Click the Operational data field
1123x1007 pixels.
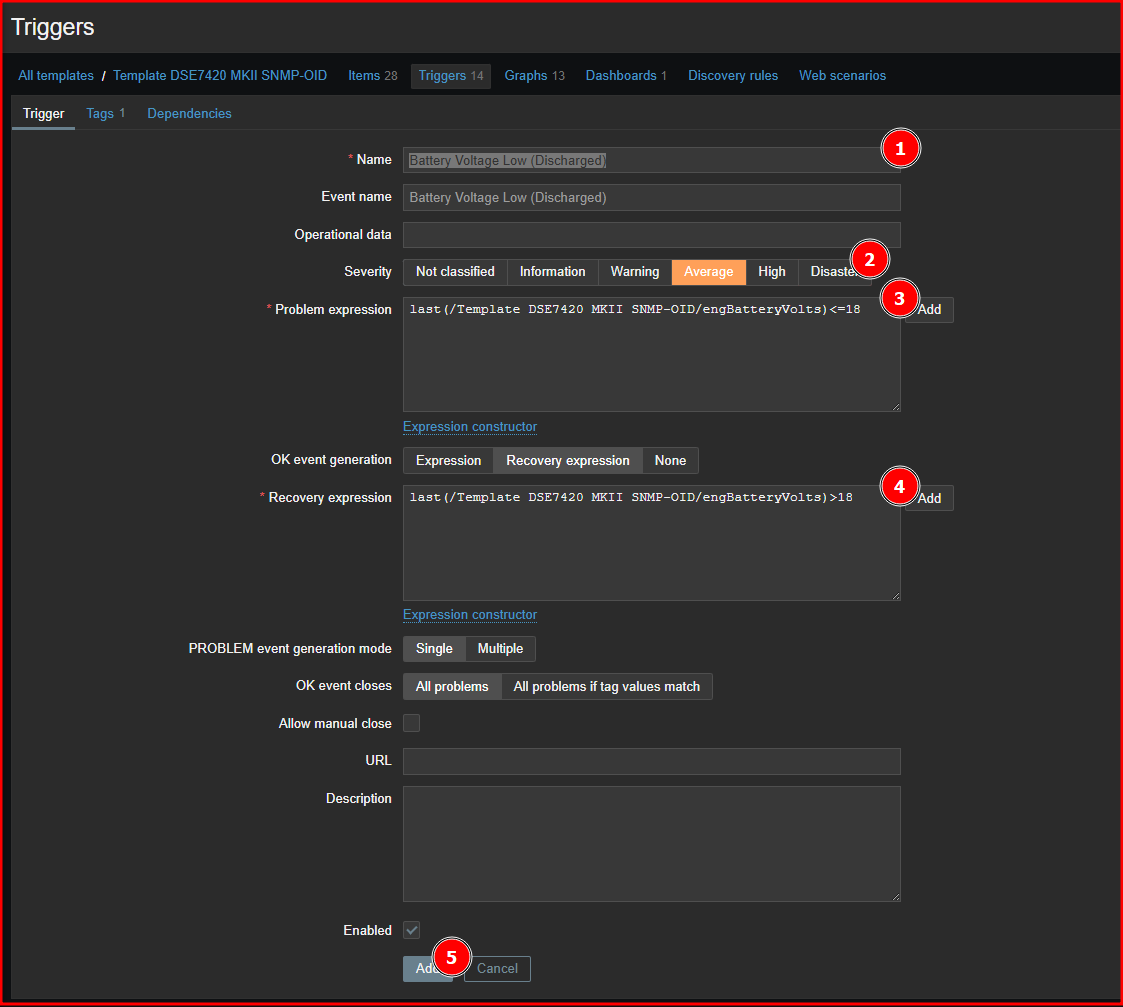[x=651, y=235]
